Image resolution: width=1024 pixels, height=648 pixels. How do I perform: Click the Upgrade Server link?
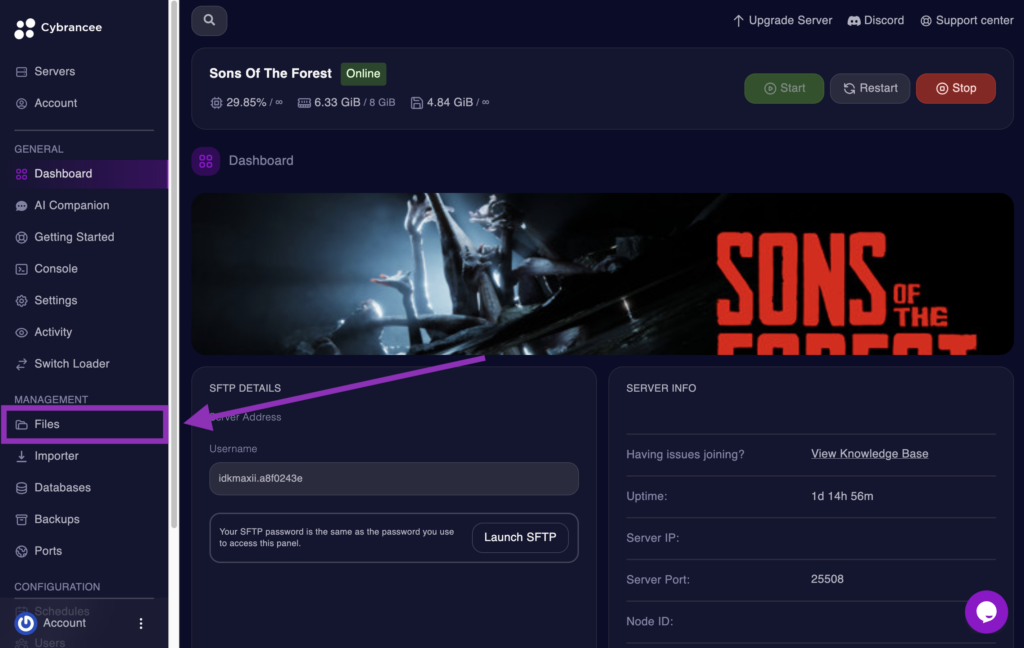(x=782, y=20)
